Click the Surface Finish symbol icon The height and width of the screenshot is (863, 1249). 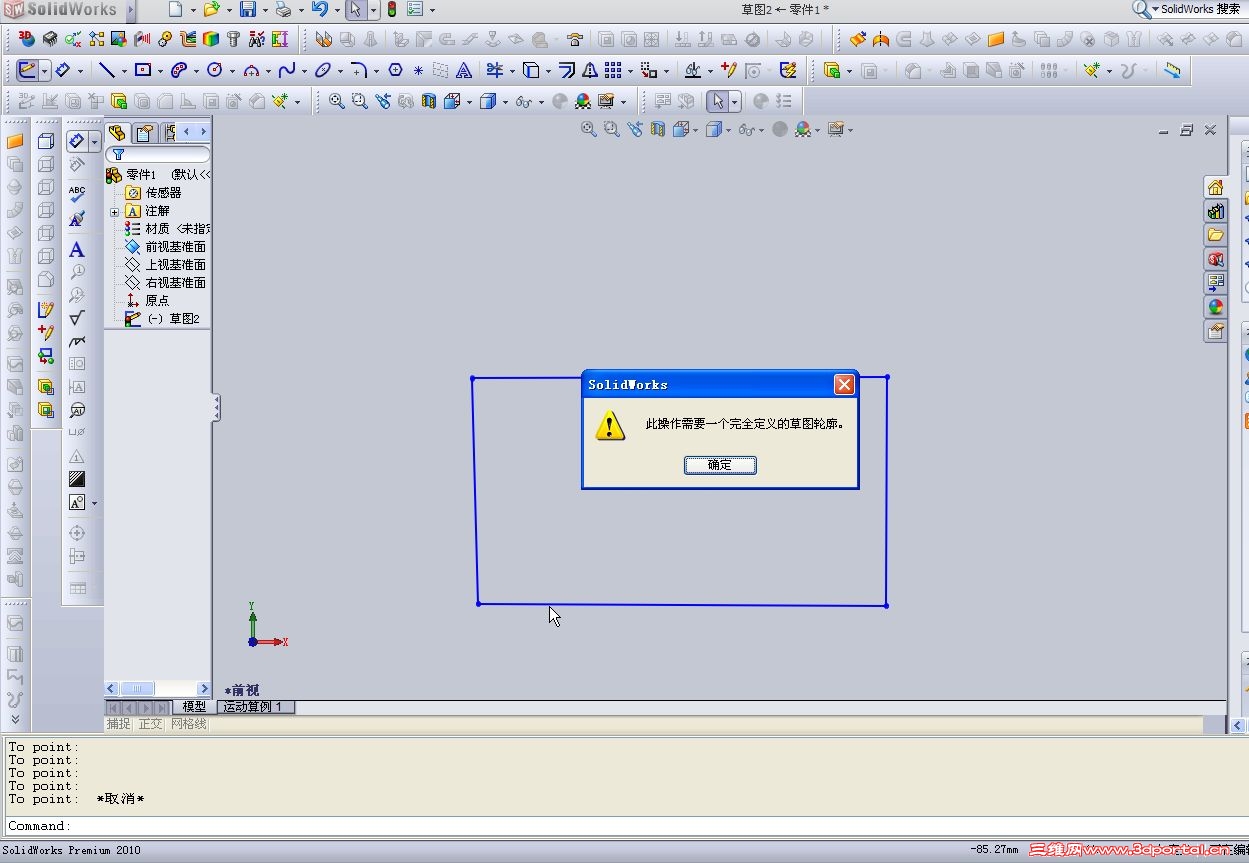click(x=77, y=318)
